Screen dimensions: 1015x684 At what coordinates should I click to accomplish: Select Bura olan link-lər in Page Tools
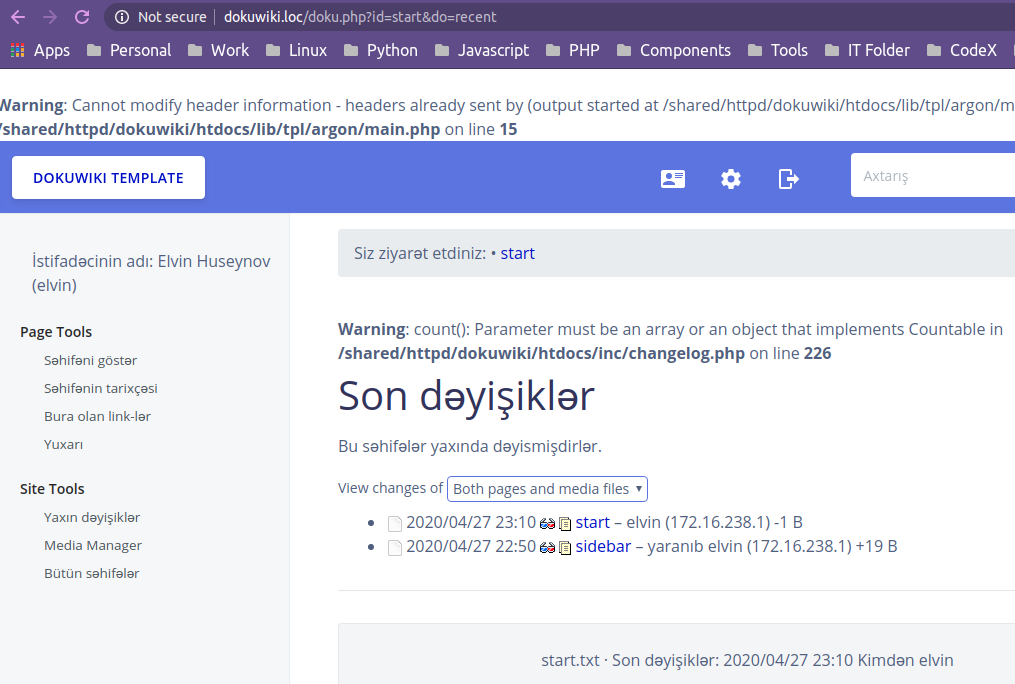click(97, 416)
